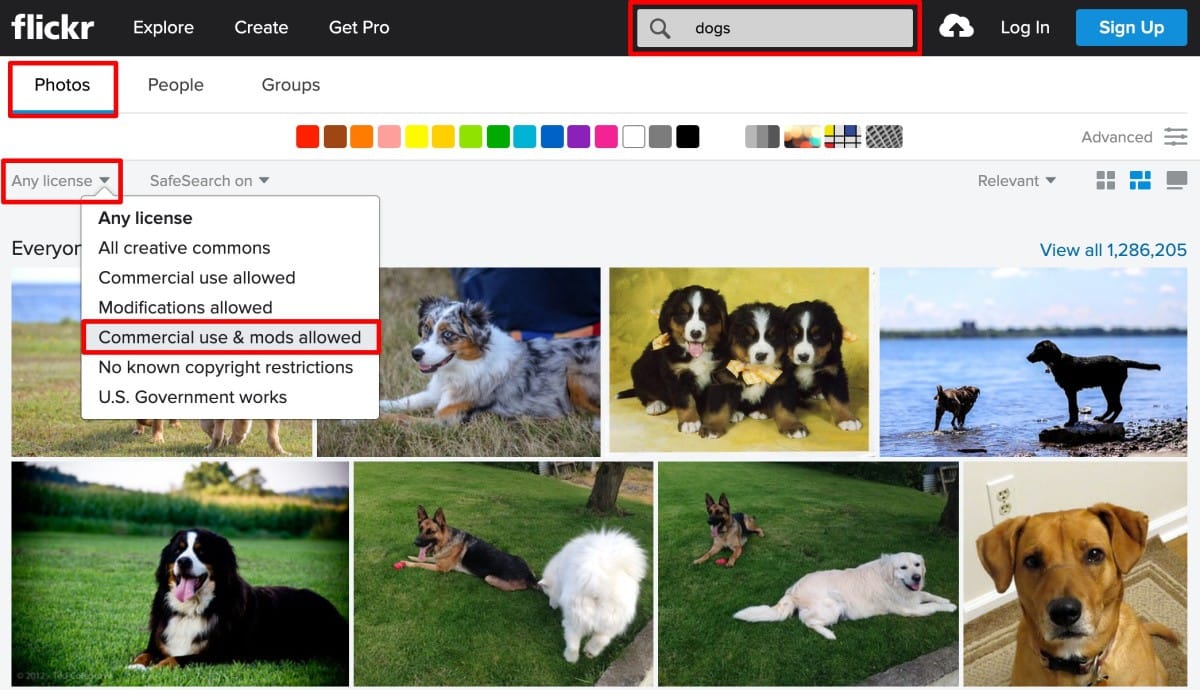Expand the Any license dropdown

tap(55, 180)
